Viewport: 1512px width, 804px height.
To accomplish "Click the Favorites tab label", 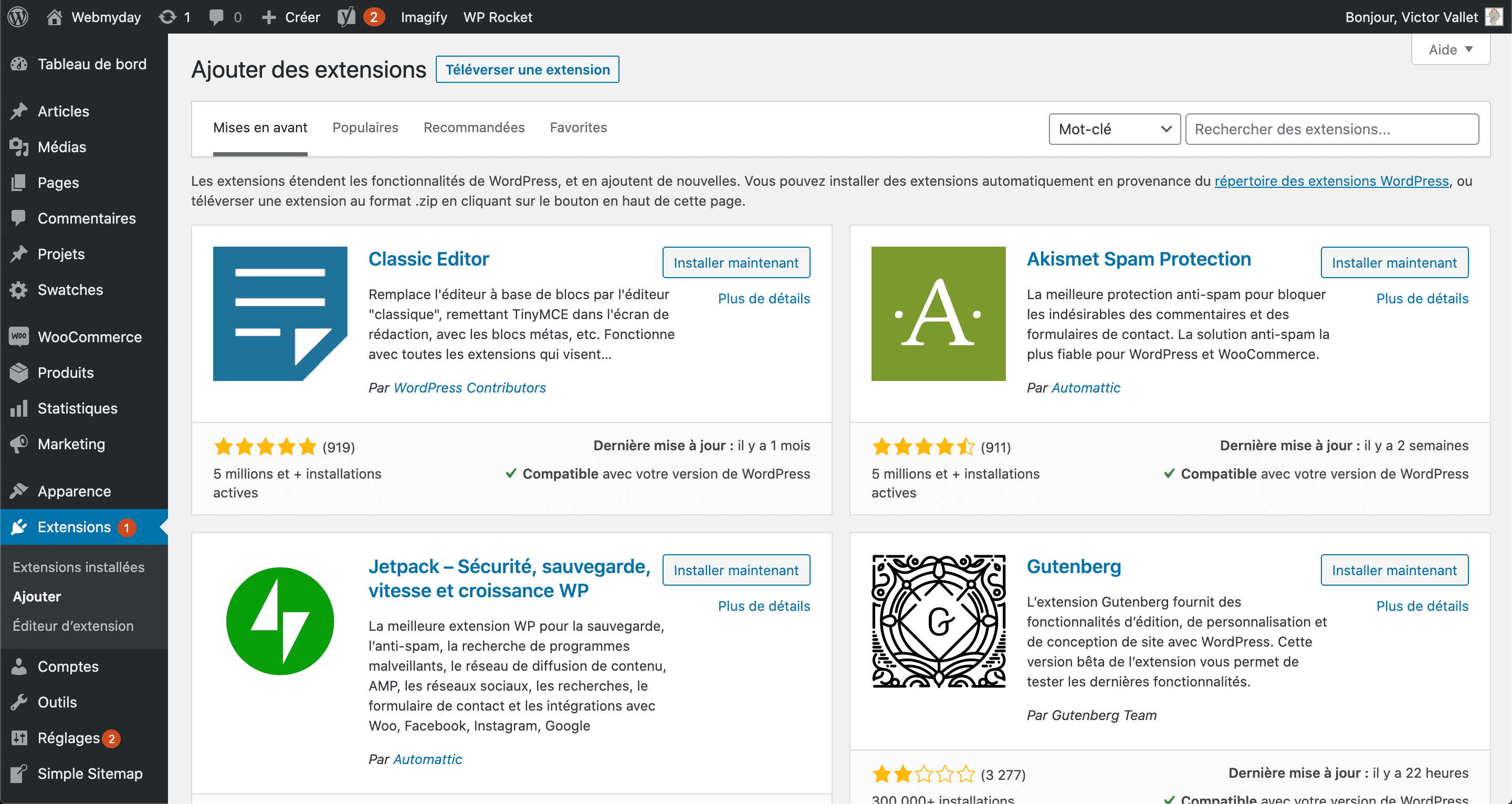I will 579,127.
